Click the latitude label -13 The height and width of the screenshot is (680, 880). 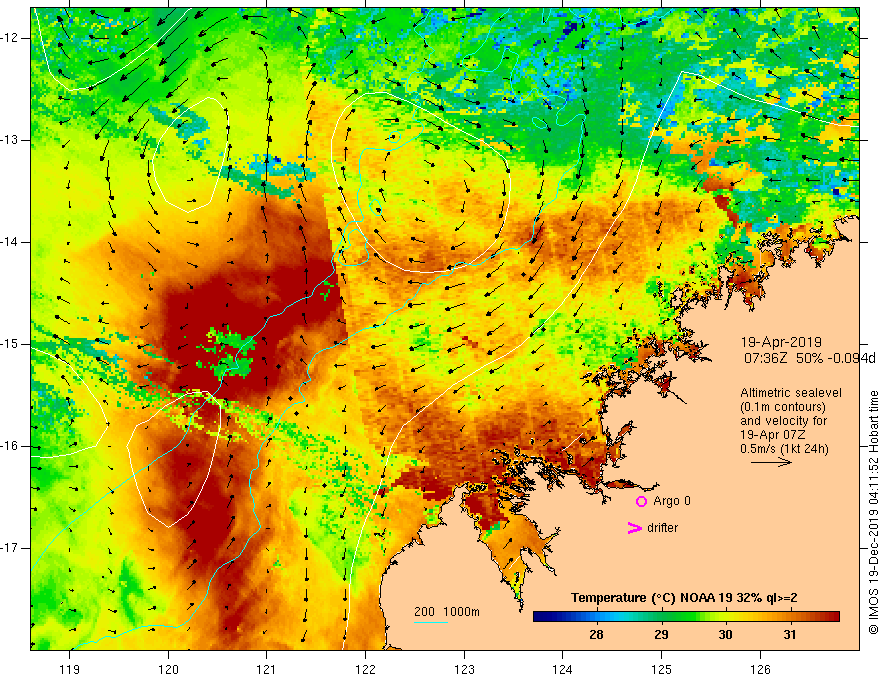coord(10,140)
